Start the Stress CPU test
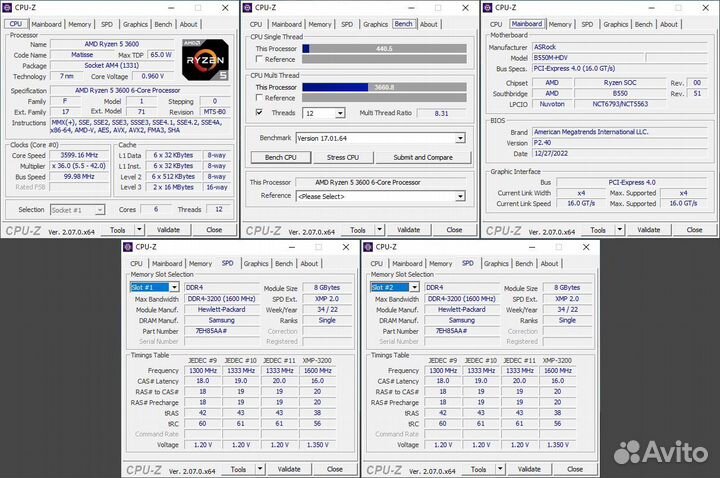The width and height of the screenshot is (720, 478). click(x=343, y=157)
